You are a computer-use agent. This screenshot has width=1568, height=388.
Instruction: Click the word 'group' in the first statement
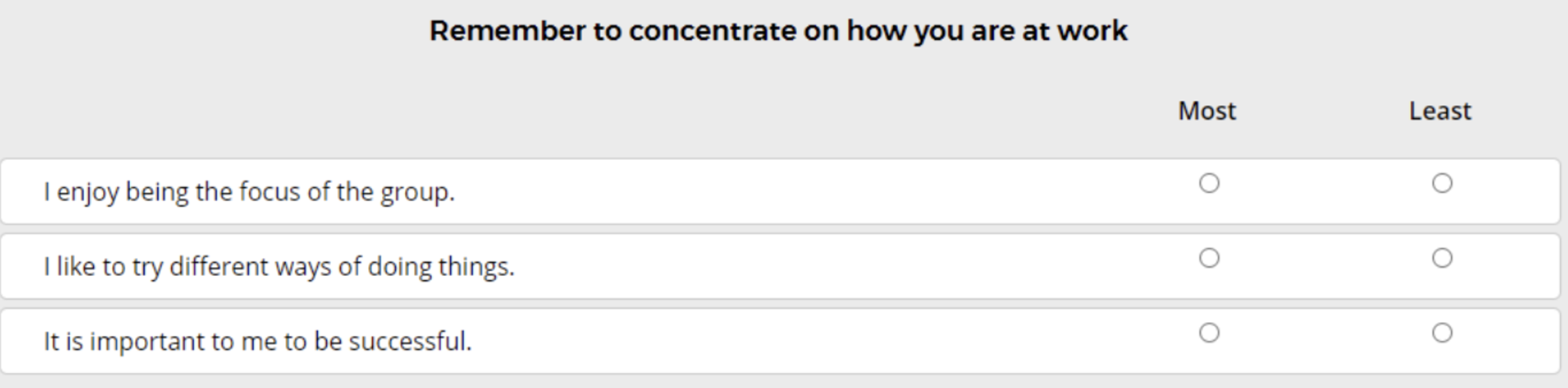coord(416,192)
